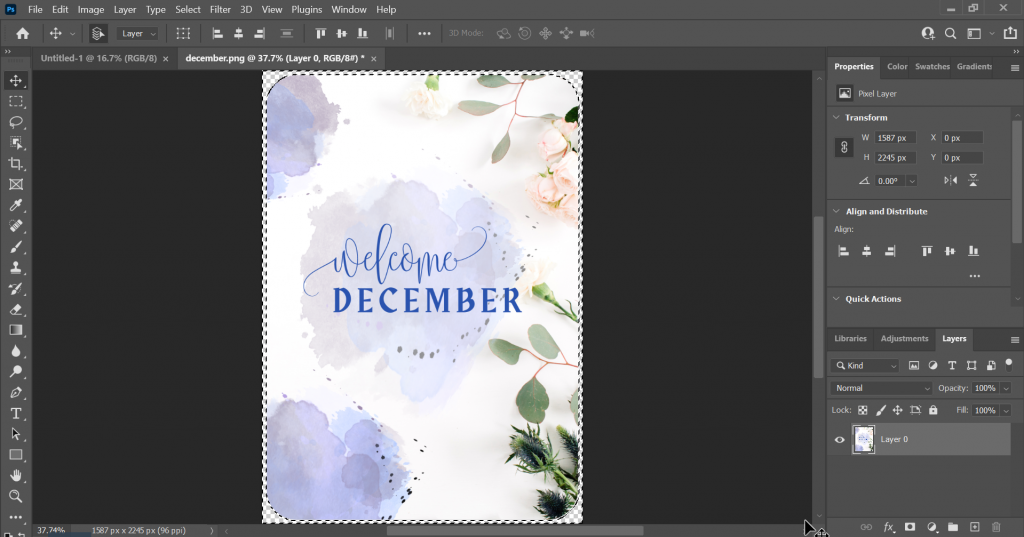The width and height of the screenshot is (1024, 537).
Task: Switch to the Adjustments panel tab
Action: pyautogui.click(x=904, y=338)
